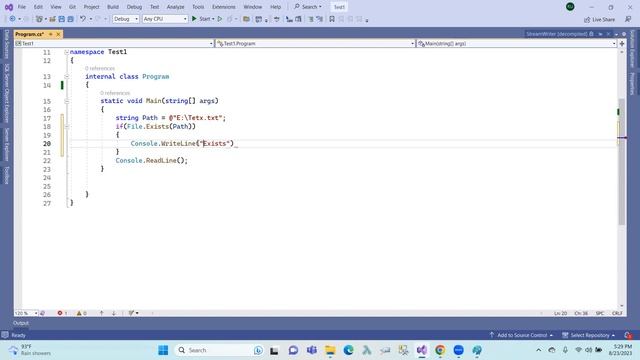
Task: Click Select Repository in status bar
Action: [x=589, y=335]
